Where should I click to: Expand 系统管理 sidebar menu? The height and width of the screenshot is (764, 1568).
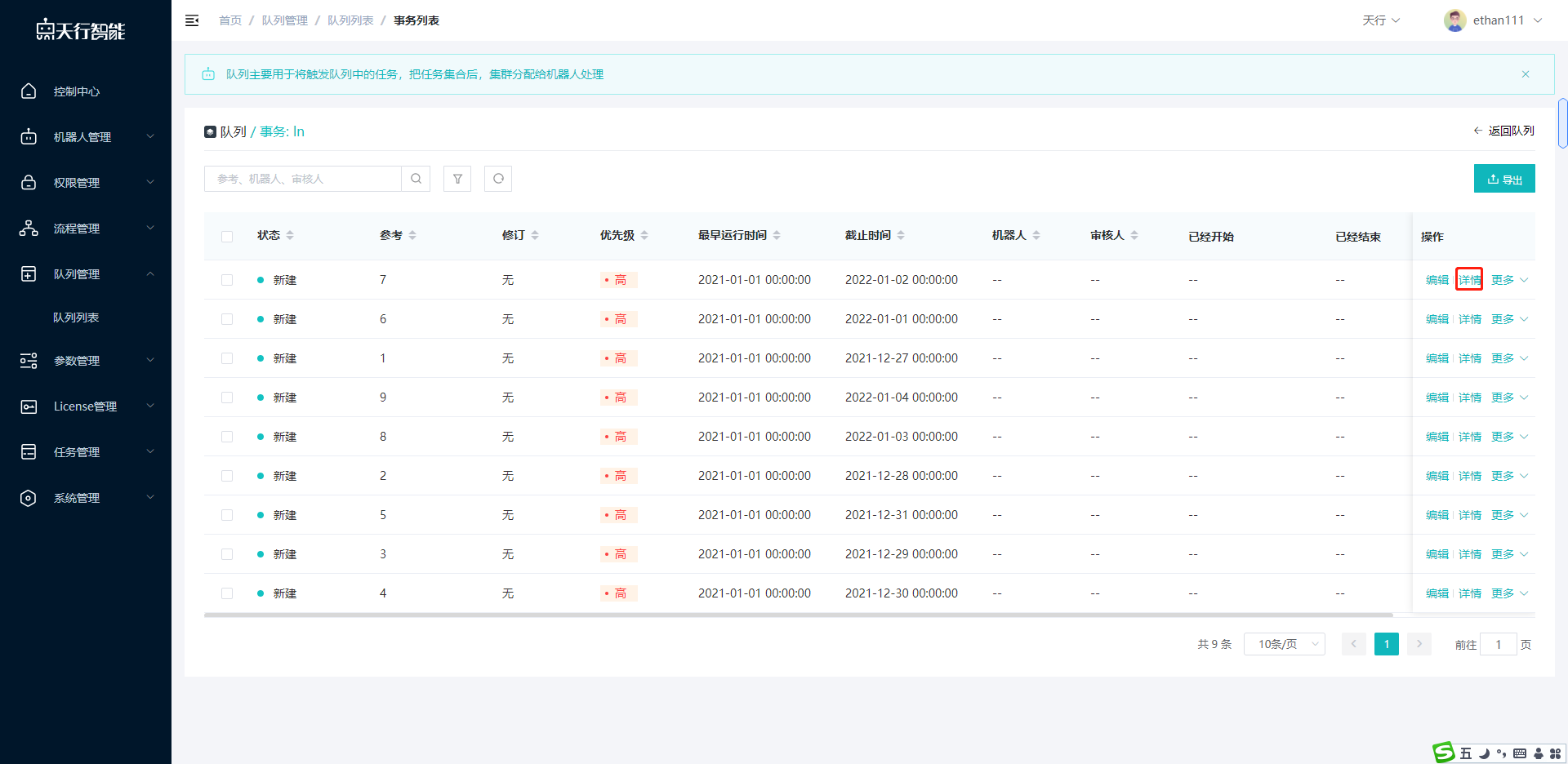click(86, 498)
